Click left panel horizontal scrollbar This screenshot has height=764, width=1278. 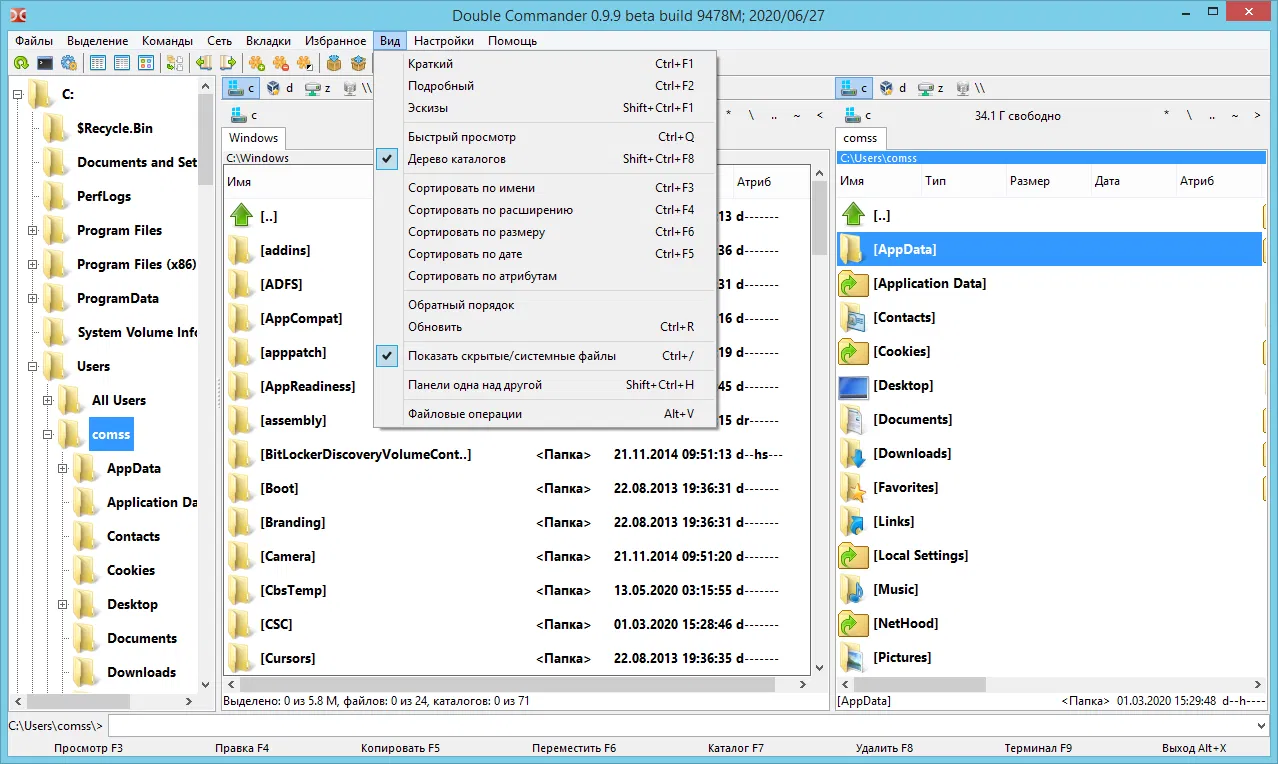point(517,685)
